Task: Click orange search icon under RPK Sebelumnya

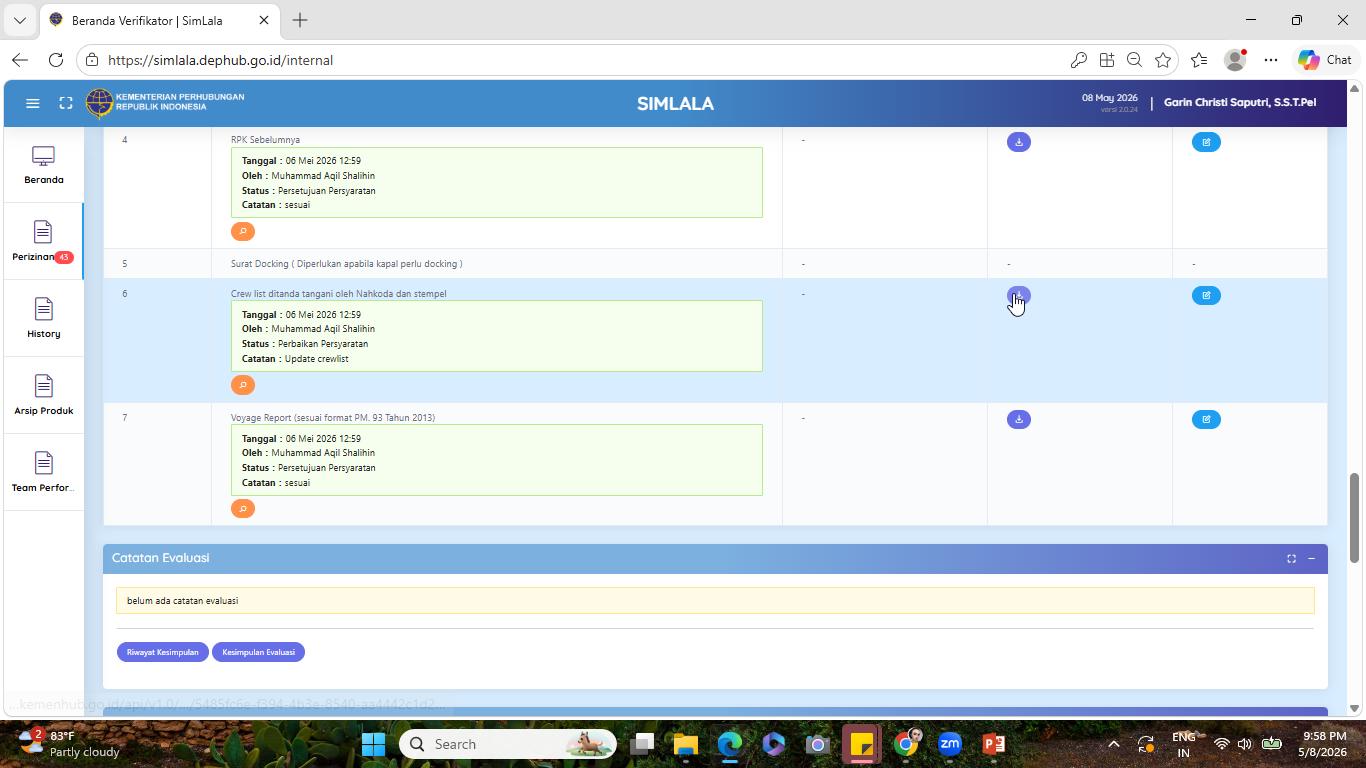Action: click(243, 231)
